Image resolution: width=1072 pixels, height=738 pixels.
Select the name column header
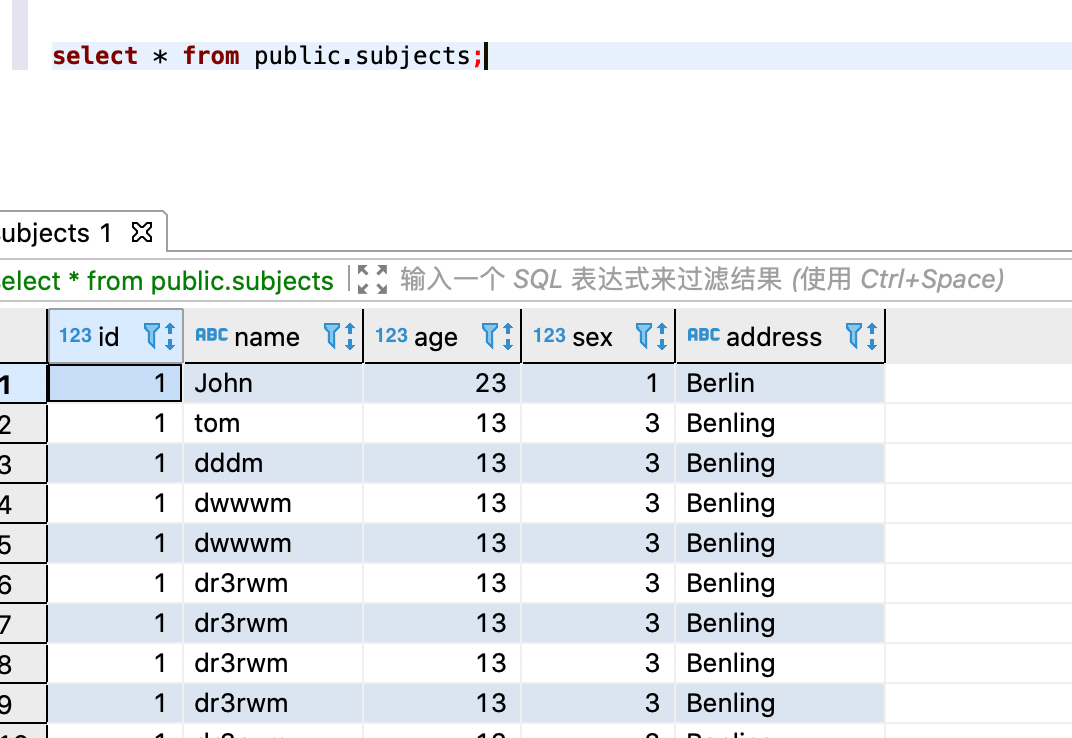point(273,336)
